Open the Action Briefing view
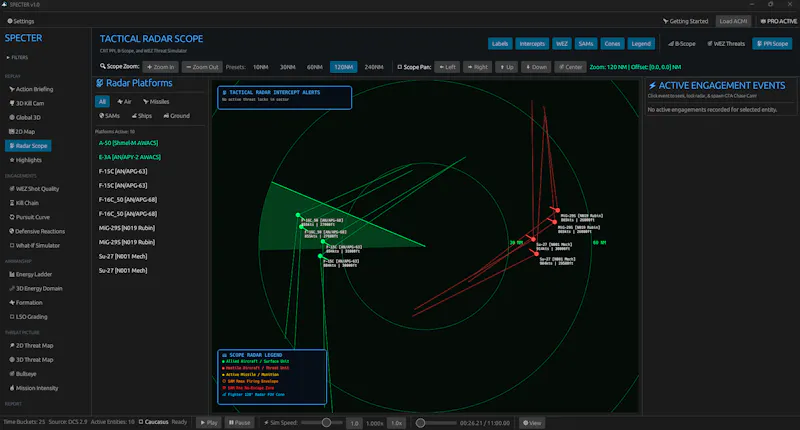This screenshot has width=800, height=430. (x=31, y=89)
